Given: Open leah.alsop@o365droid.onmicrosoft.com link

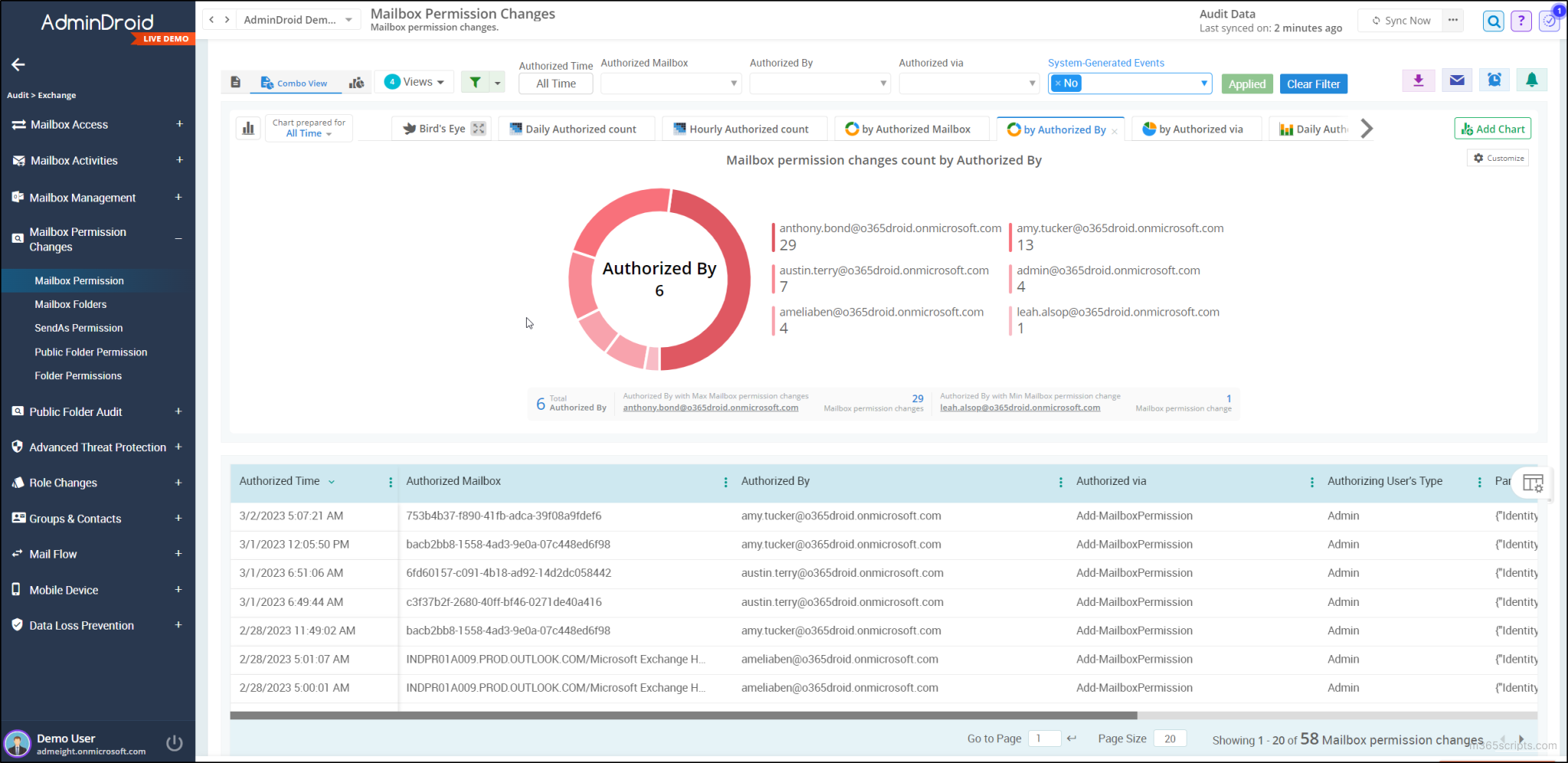Looking at the screenshot, I should [x=1020, y=407].
